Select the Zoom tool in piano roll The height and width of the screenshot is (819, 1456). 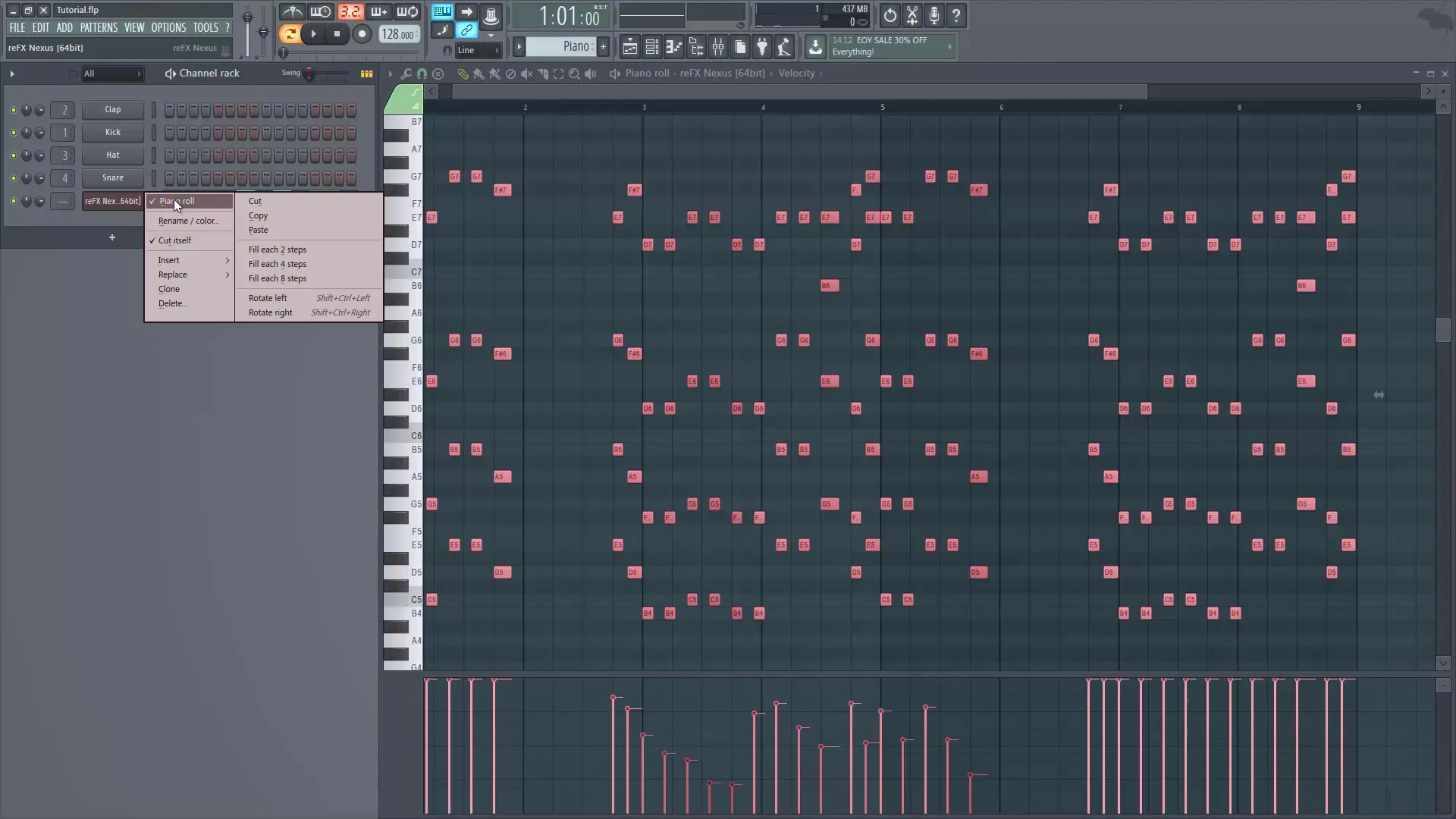(574, 74)
